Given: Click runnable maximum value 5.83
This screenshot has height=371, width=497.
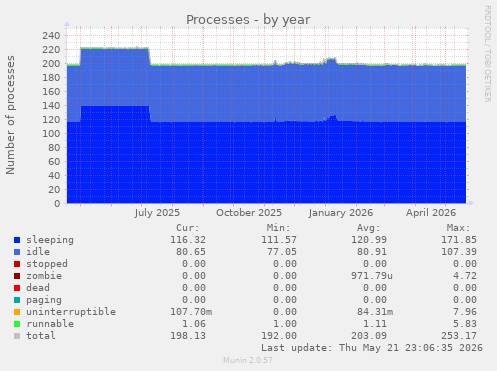Looking at the screenshot, I should pyautogui.click(x=465, y=324).
